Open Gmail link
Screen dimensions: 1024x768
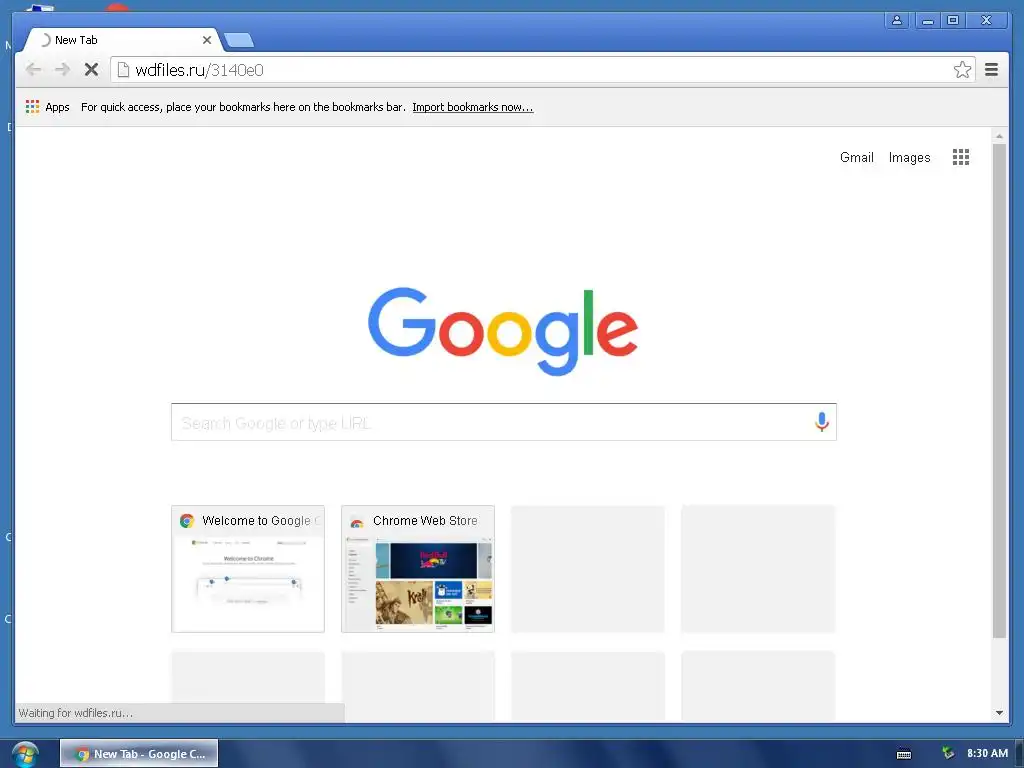pos(856,157)
